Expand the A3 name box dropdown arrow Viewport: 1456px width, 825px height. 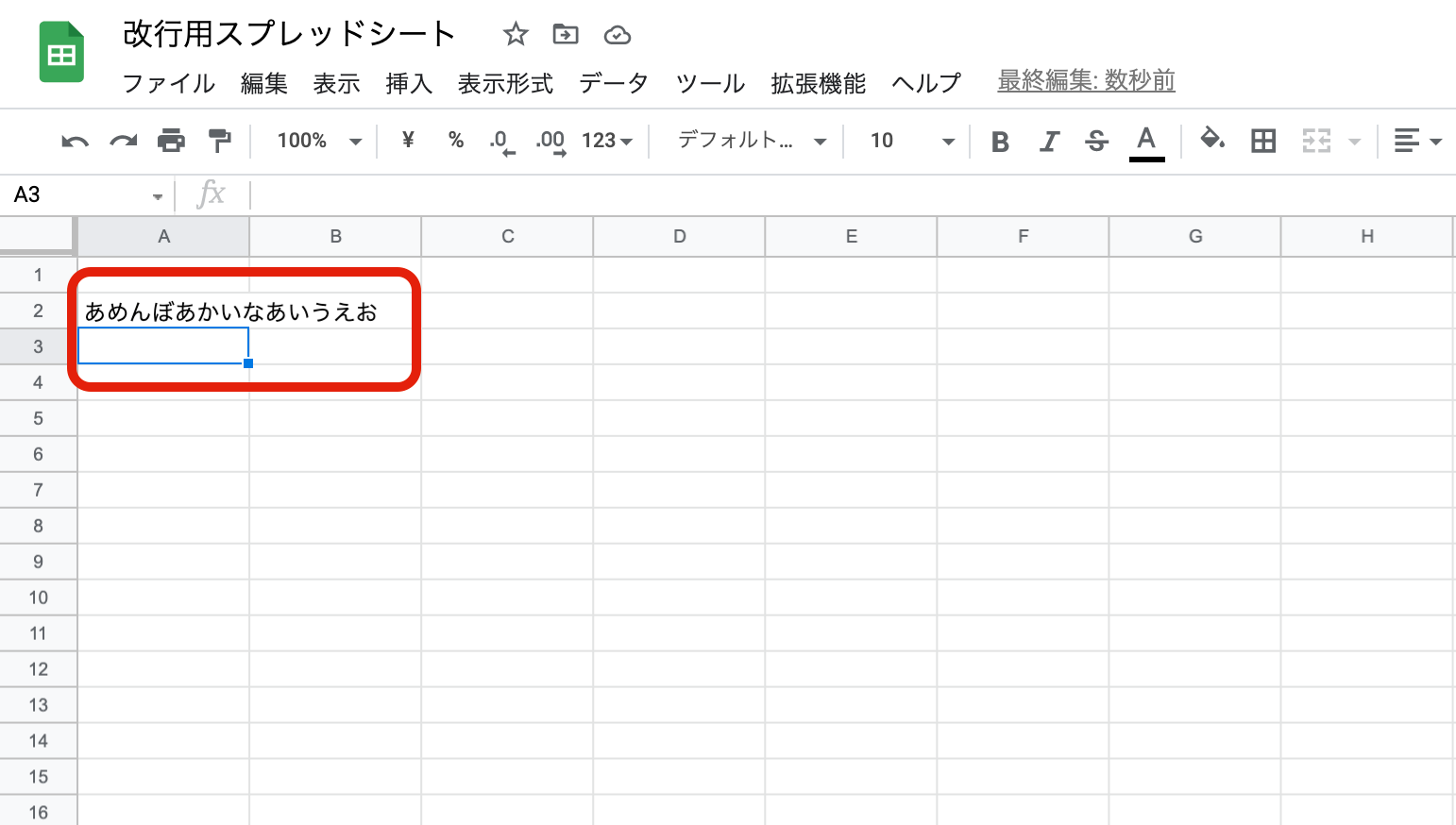[x=158, y=196]
